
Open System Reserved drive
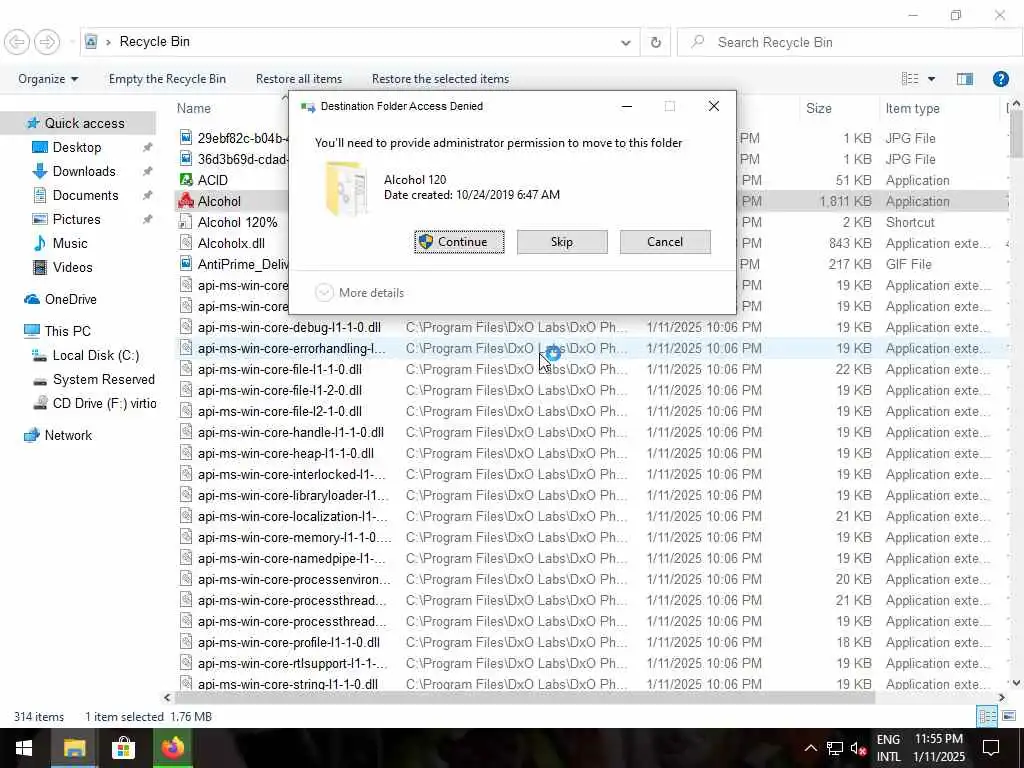point(103,379)
